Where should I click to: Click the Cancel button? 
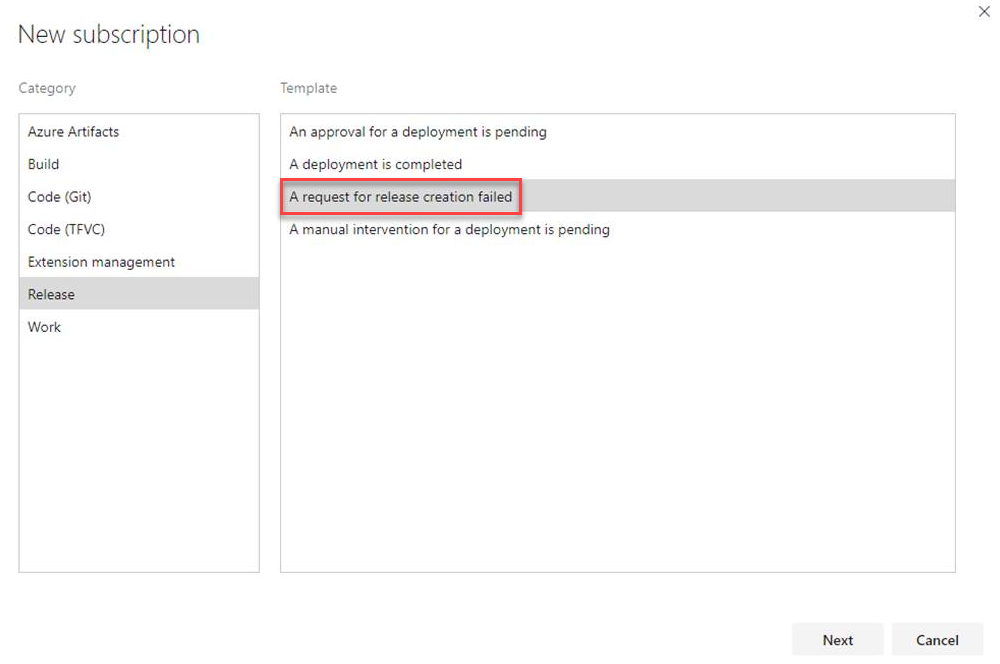(937, 640)
